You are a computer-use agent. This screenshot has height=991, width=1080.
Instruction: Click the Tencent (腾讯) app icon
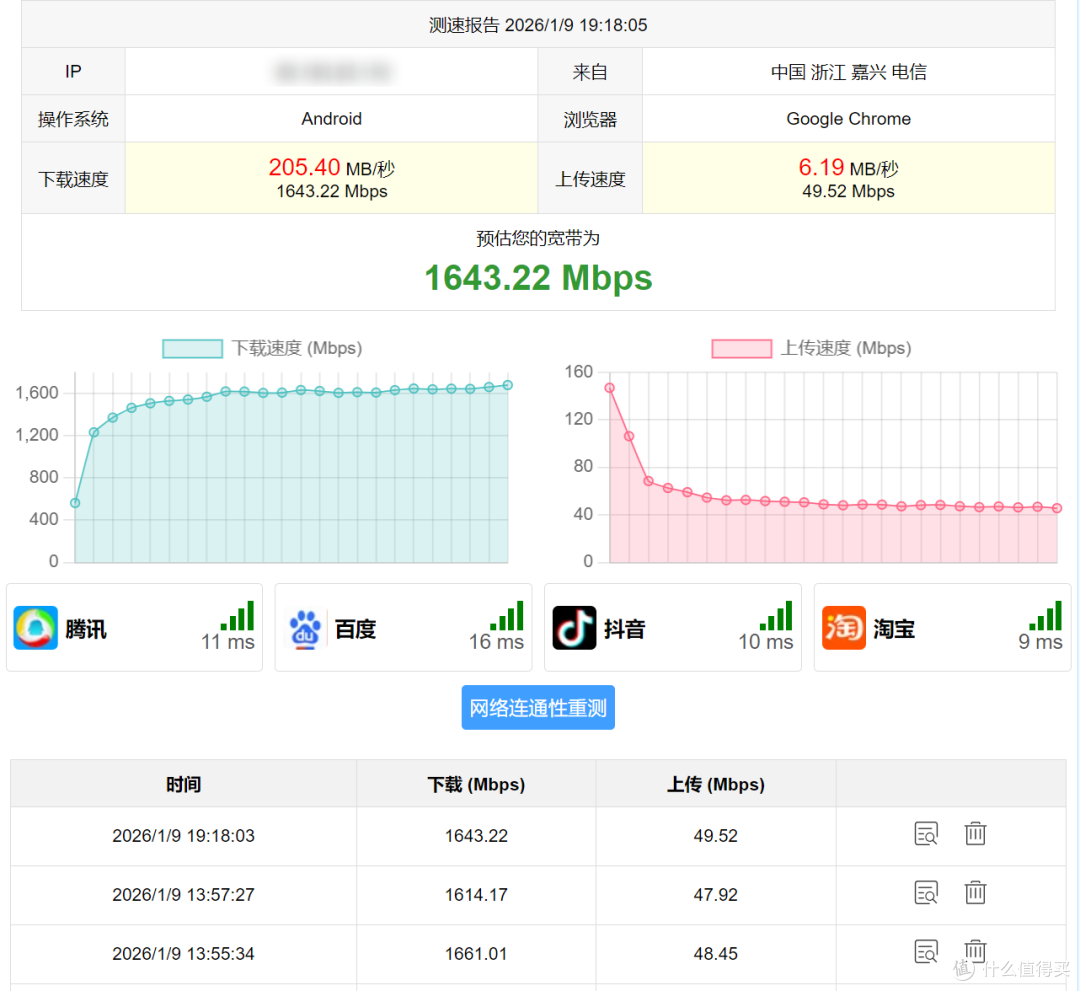pos(35,627)
